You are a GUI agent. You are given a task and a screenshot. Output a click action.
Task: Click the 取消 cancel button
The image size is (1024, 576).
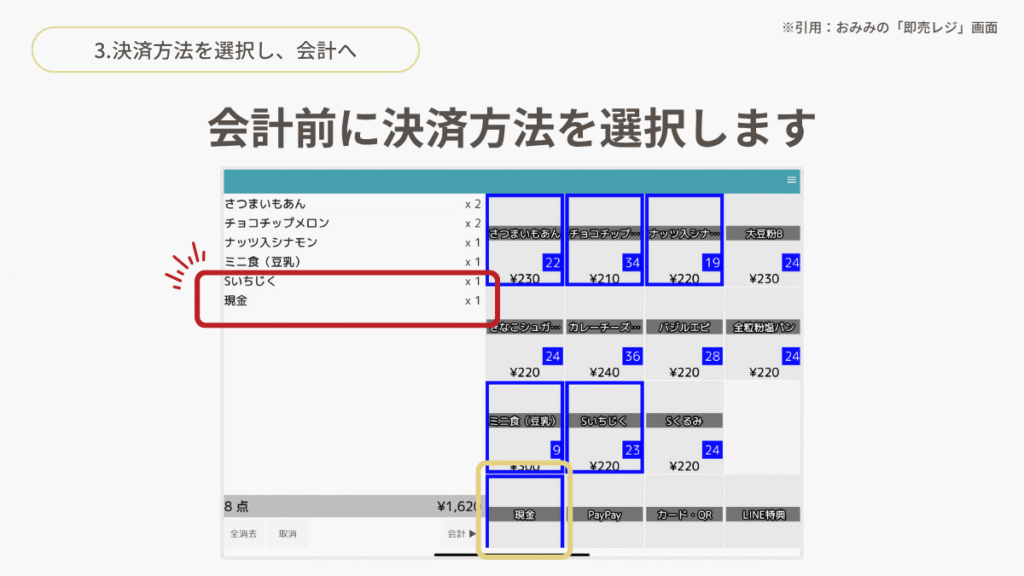point(288,534)
